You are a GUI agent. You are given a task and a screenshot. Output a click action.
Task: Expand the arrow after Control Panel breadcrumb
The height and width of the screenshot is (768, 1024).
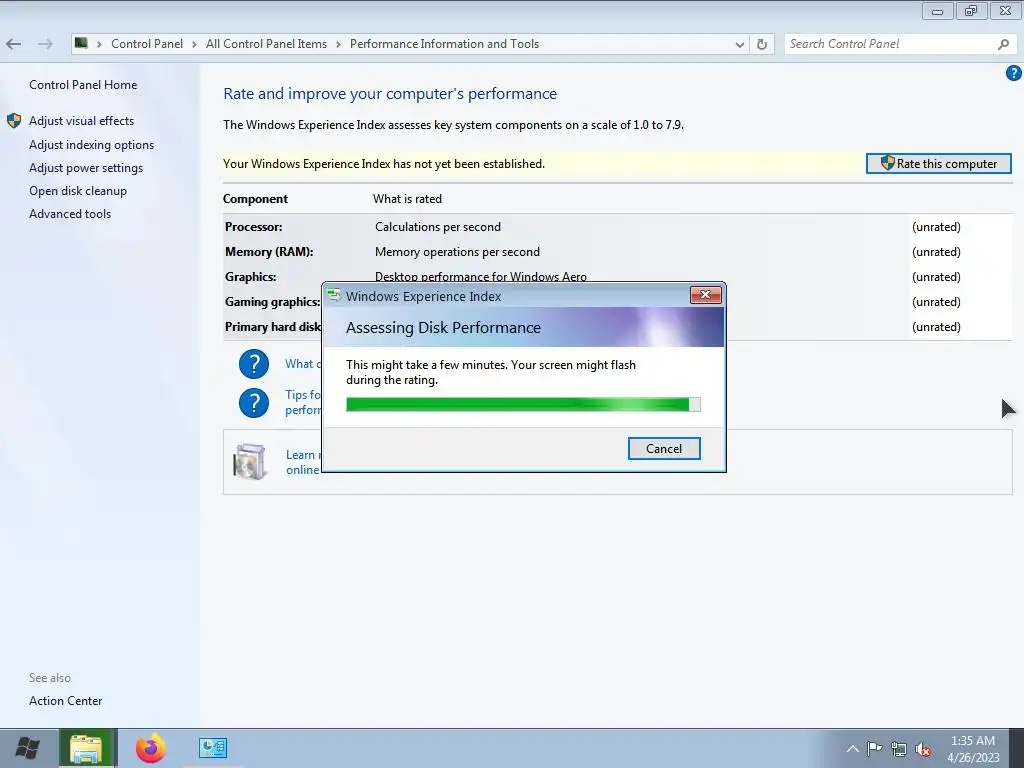coord(195,44)
